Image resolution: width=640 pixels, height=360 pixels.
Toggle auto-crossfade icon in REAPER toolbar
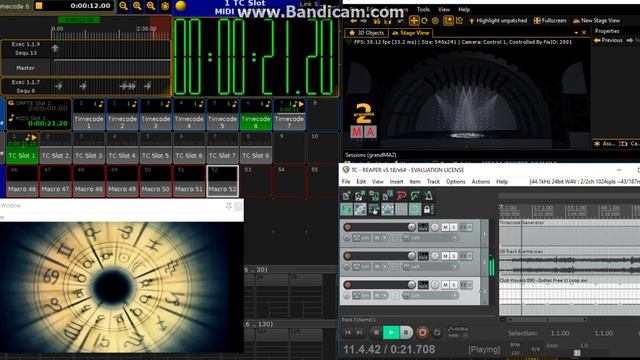(x=346, y=209)
